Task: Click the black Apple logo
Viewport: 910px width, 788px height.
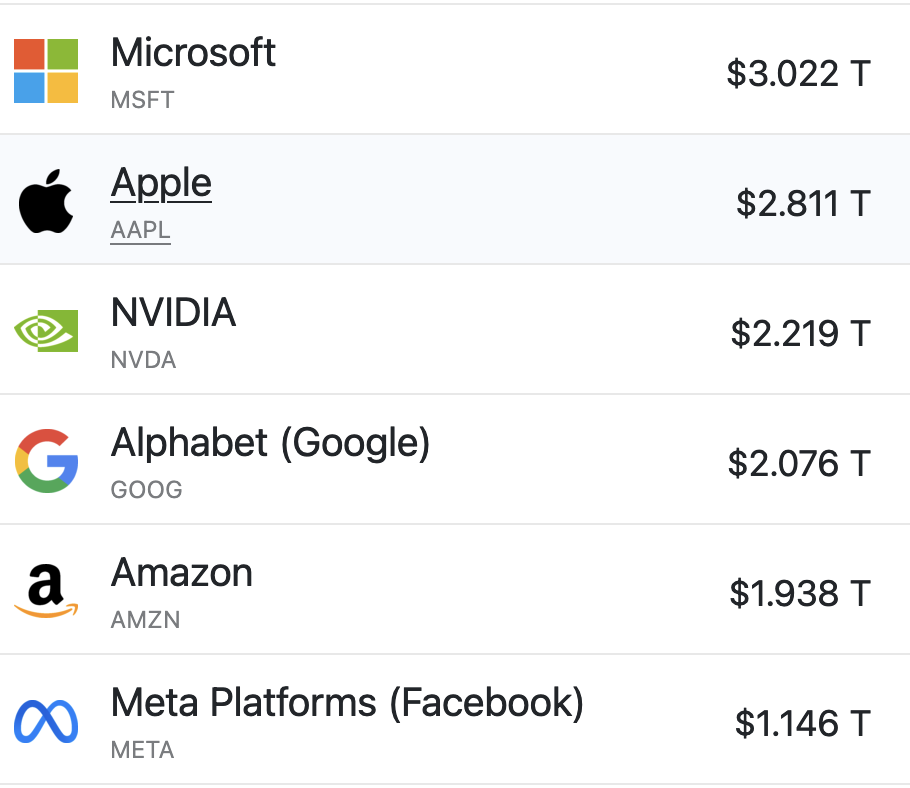Action: (x=46, y=201)
